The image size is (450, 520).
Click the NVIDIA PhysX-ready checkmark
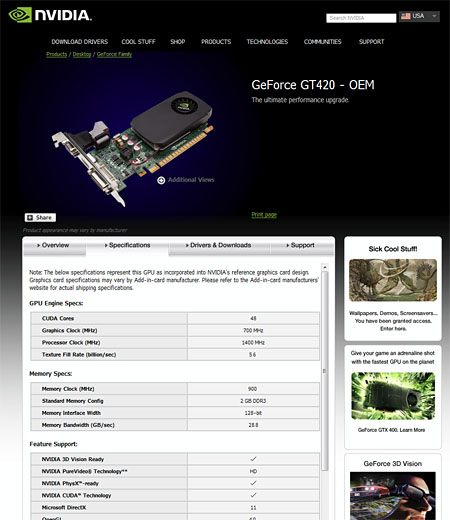pyautogui.click(x=253, y=483)
